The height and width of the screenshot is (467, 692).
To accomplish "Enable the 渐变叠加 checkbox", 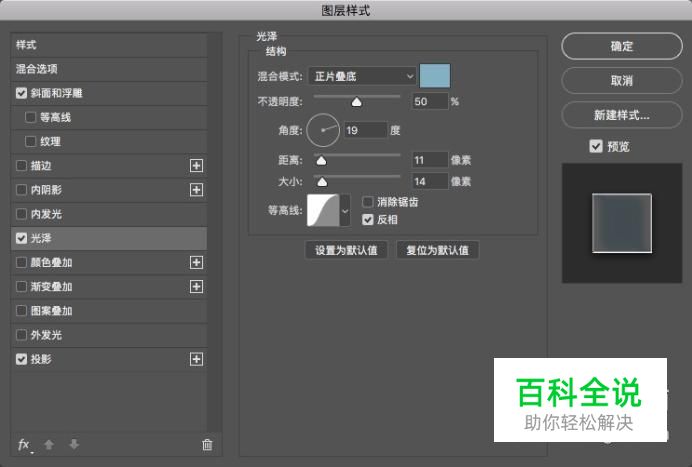I will tap(21, 286).
